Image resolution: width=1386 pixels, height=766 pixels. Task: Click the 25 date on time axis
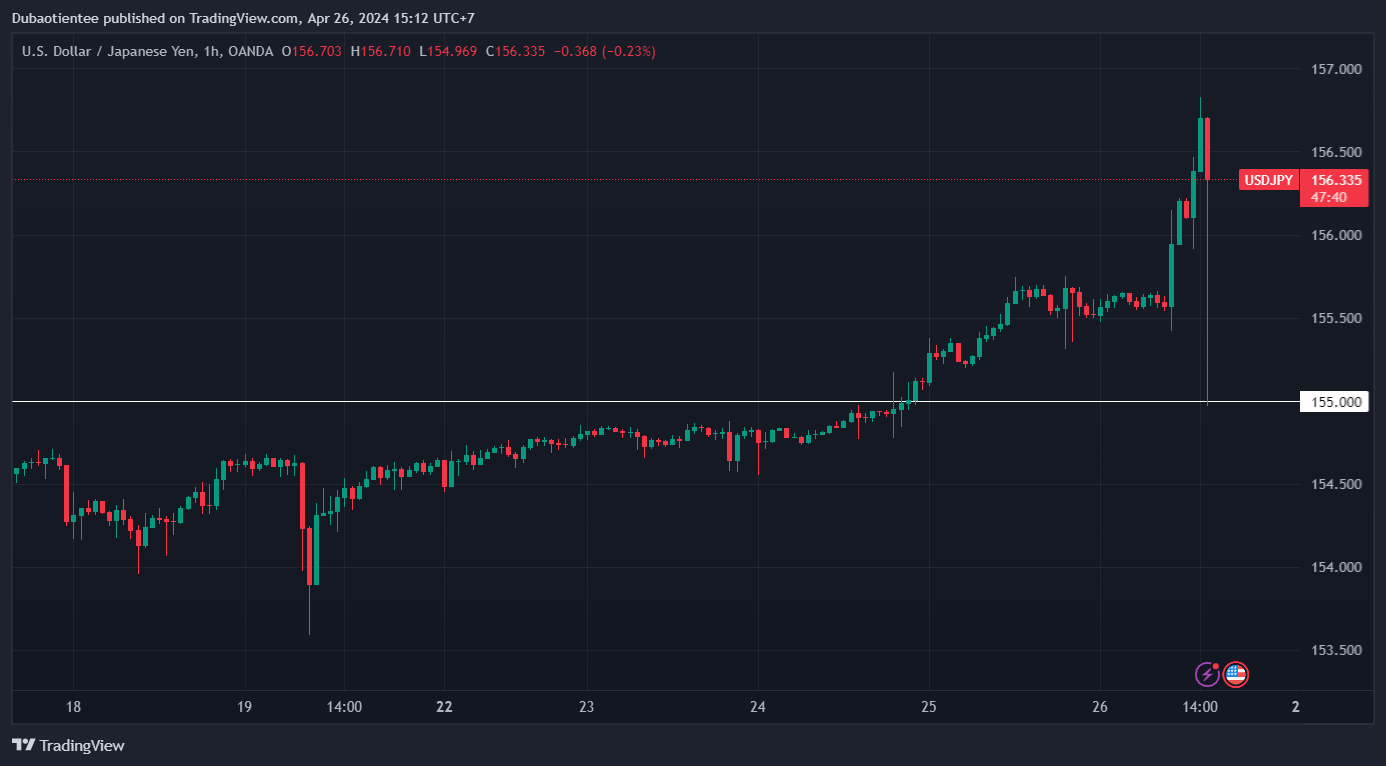tap(929, 707)
